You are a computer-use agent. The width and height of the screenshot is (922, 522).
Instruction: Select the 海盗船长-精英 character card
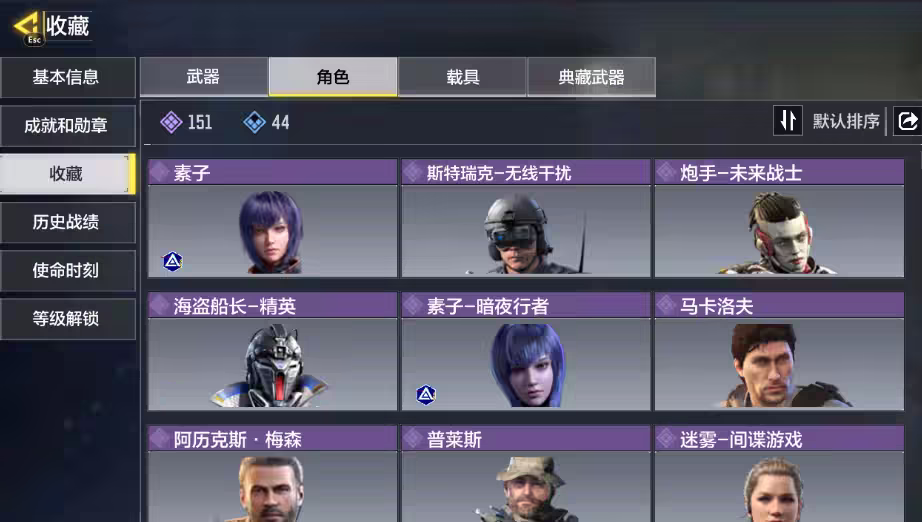tap(272, 352)
